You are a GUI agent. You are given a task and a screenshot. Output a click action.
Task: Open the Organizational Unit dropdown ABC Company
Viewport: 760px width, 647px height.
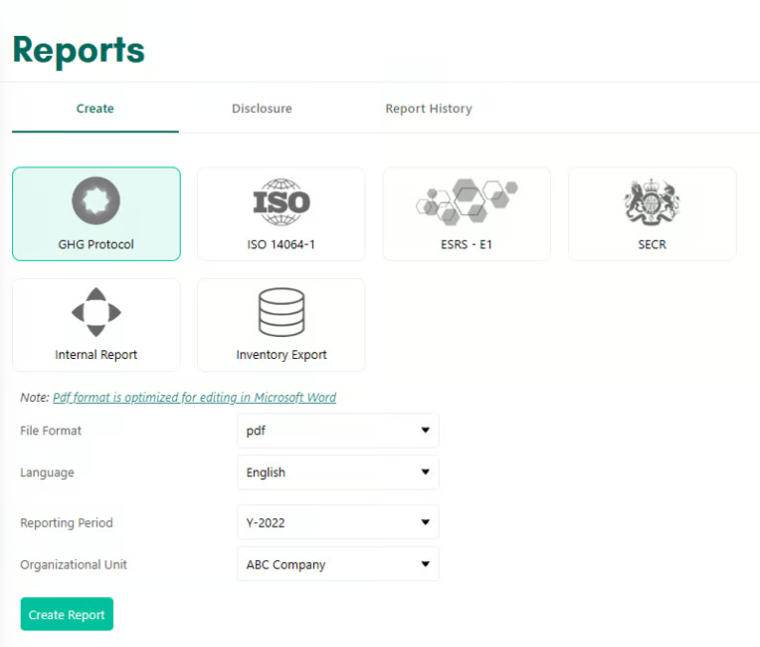338,564
